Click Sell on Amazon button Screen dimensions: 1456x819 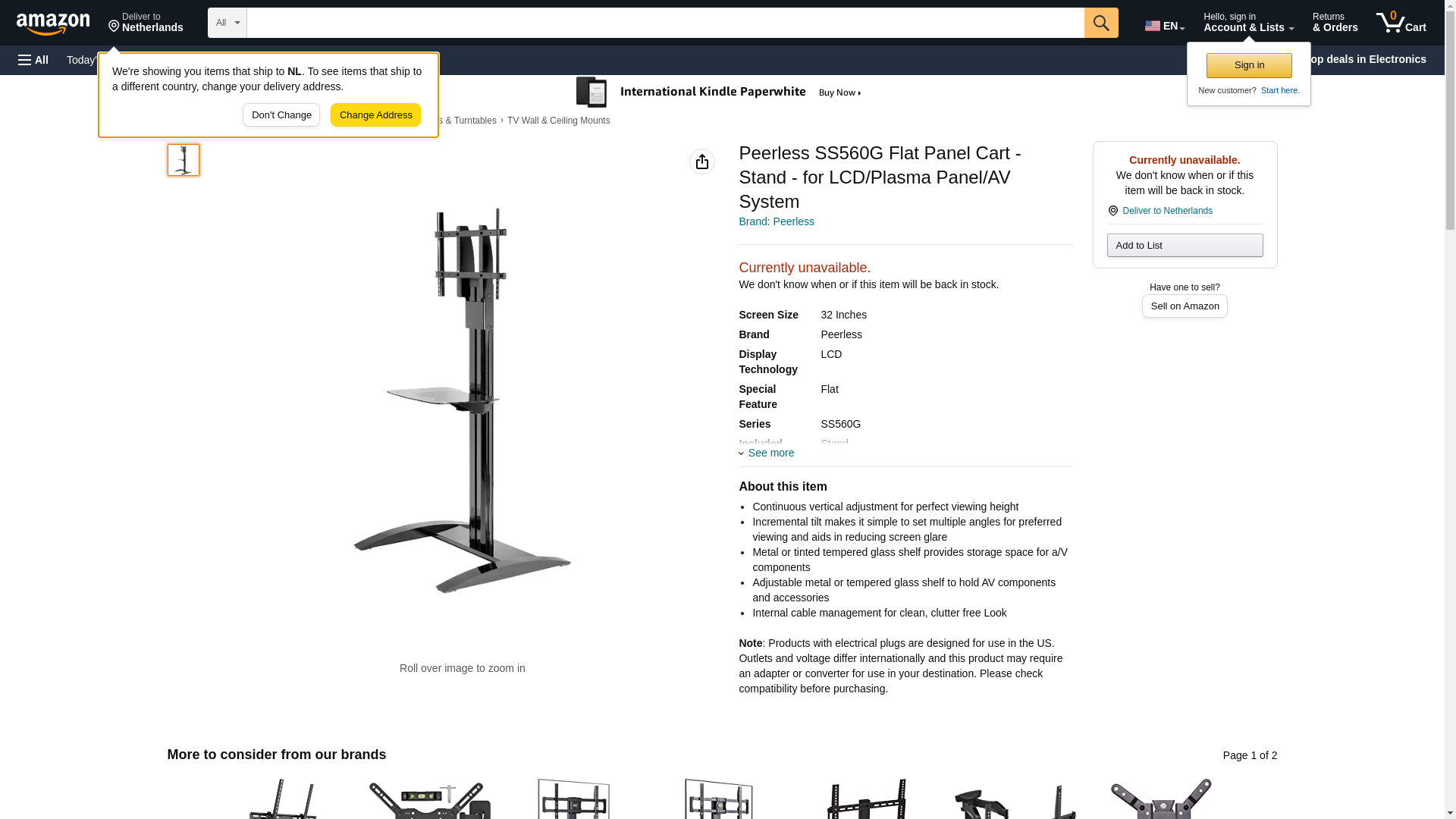click(x=1185, y=306)
